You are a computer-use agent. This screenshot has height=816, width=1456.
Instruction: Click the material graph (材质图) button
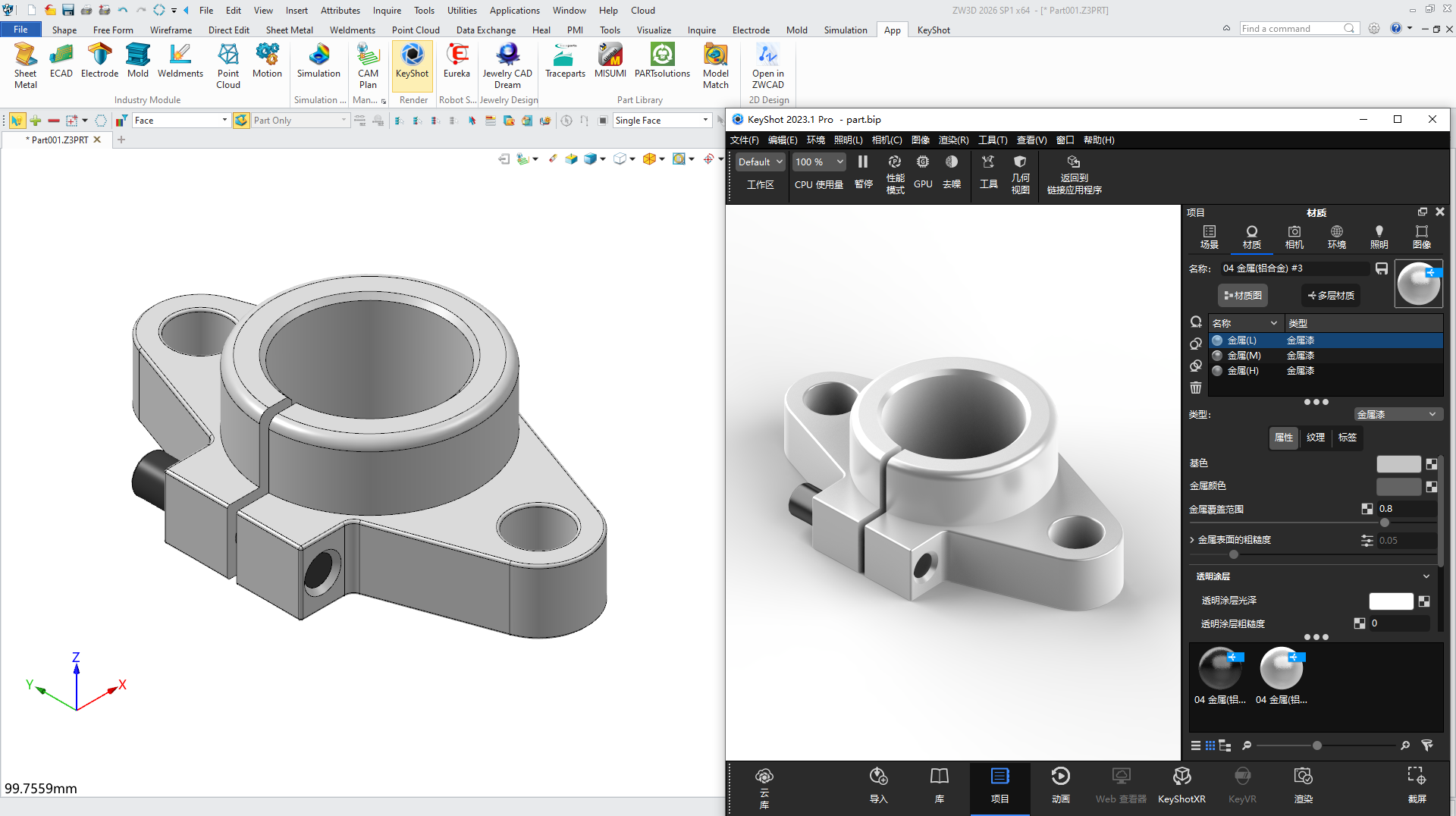pyautogui.click(x=1243, y=295)
